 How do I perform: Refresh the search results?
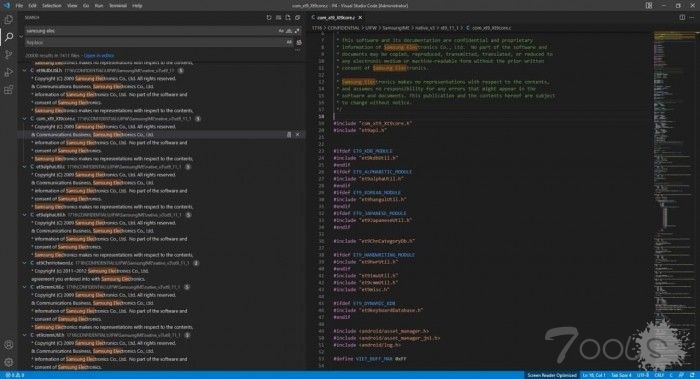269,17
